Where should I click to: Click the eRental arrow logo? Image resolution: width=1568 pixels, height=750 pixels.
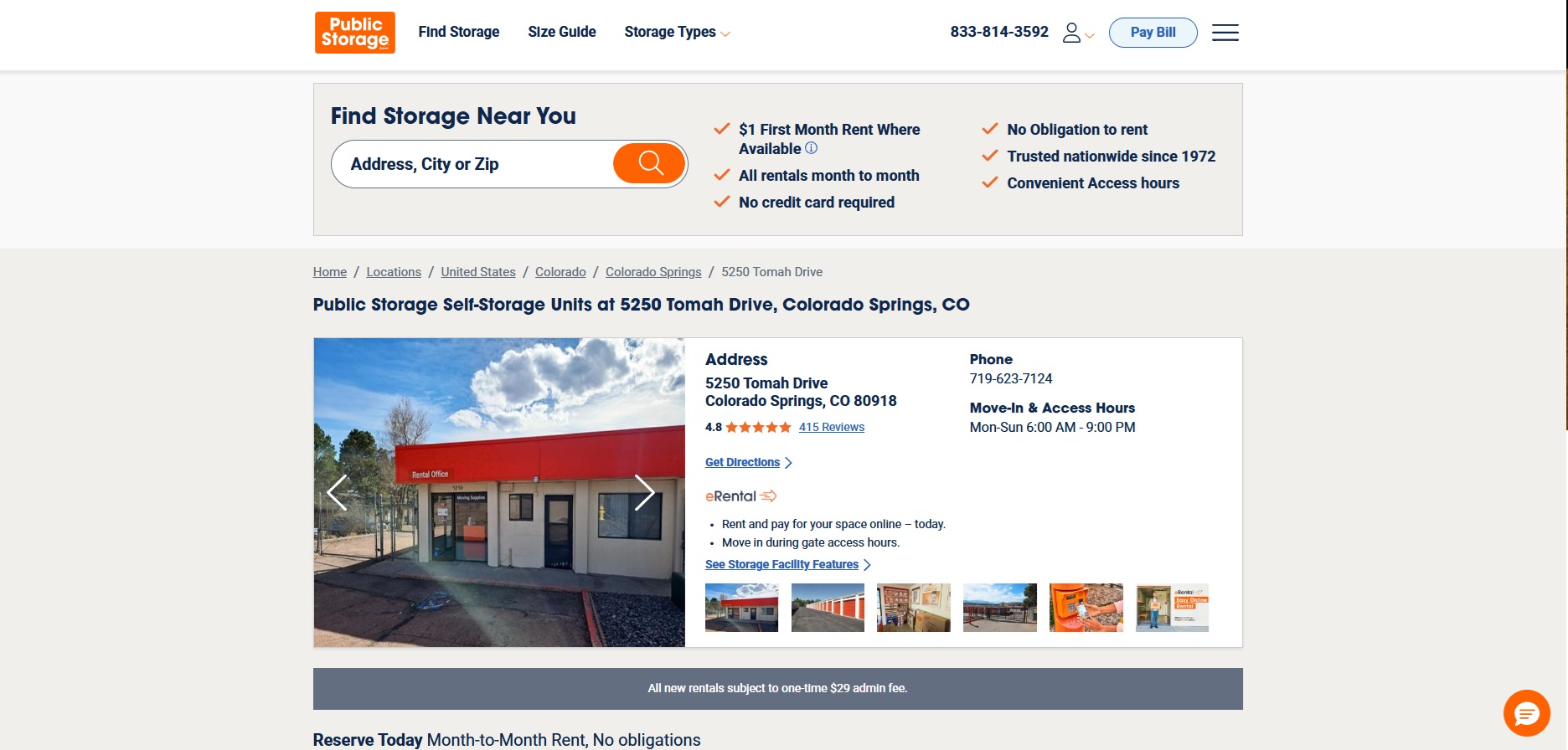[x=741, y=496]
